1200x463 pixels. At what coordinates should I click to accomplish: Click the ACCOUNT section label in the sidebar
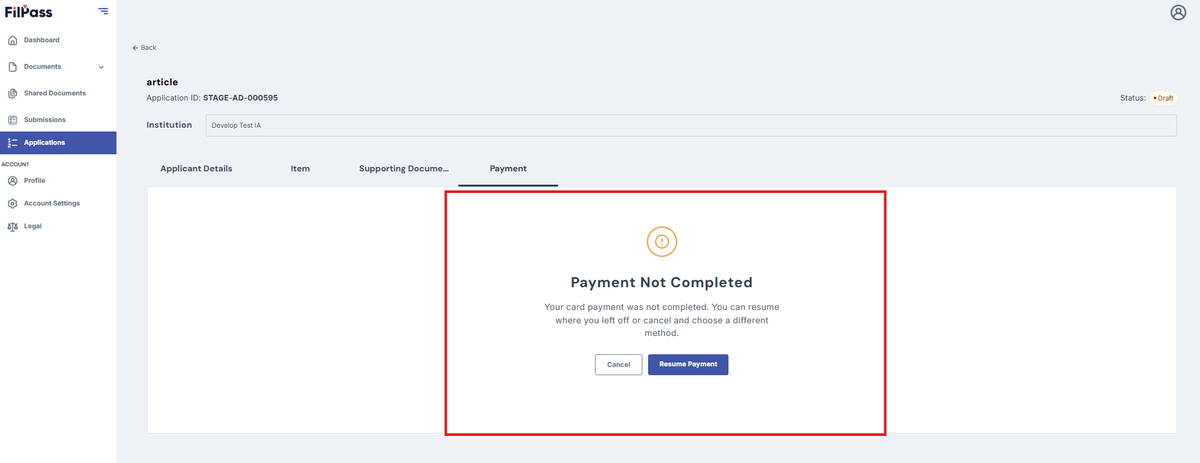(x=15, y=164)
